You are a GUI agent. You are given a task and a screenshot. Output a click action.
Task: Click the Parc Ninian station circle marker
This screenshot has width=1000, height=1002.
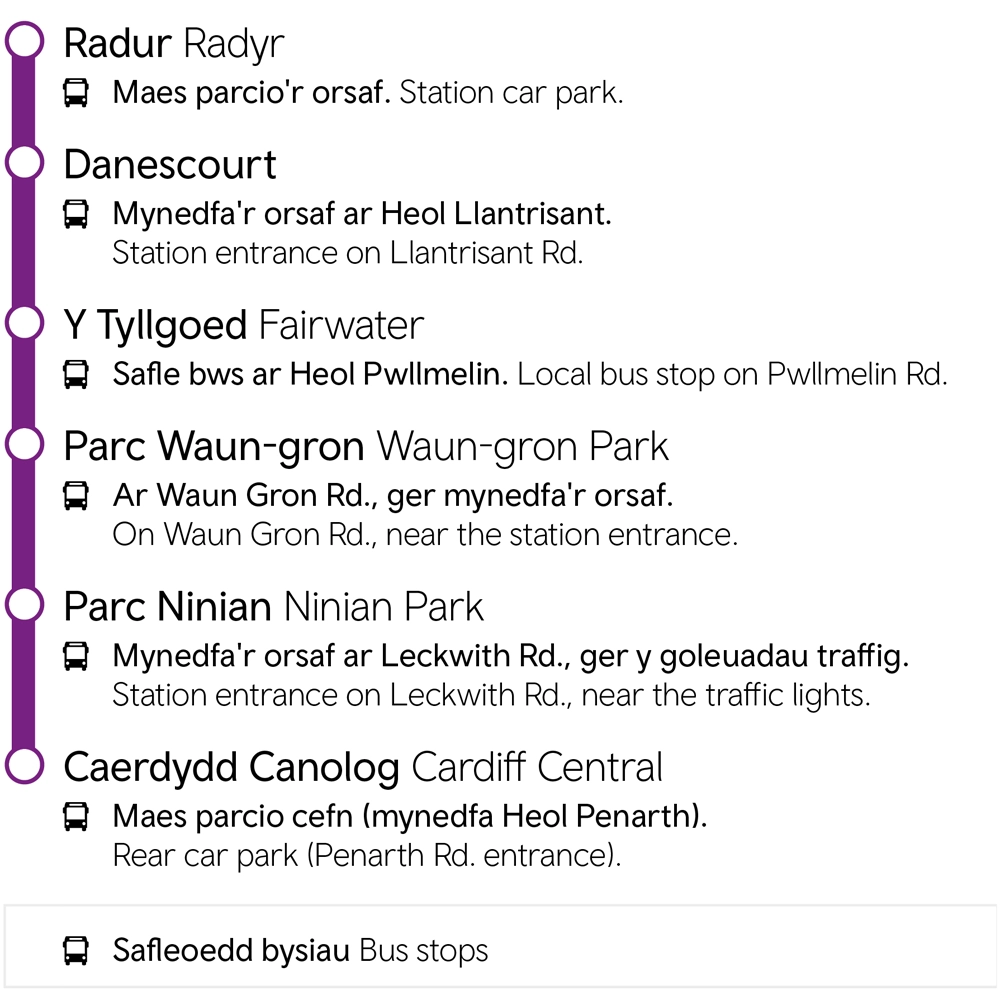pos(24,604)
